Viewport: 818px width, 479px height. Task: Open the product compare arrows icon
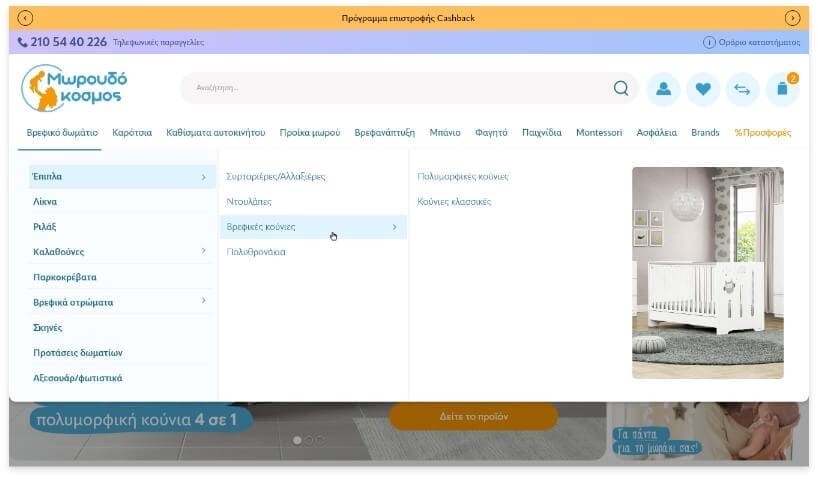click(x=742, y=89)
